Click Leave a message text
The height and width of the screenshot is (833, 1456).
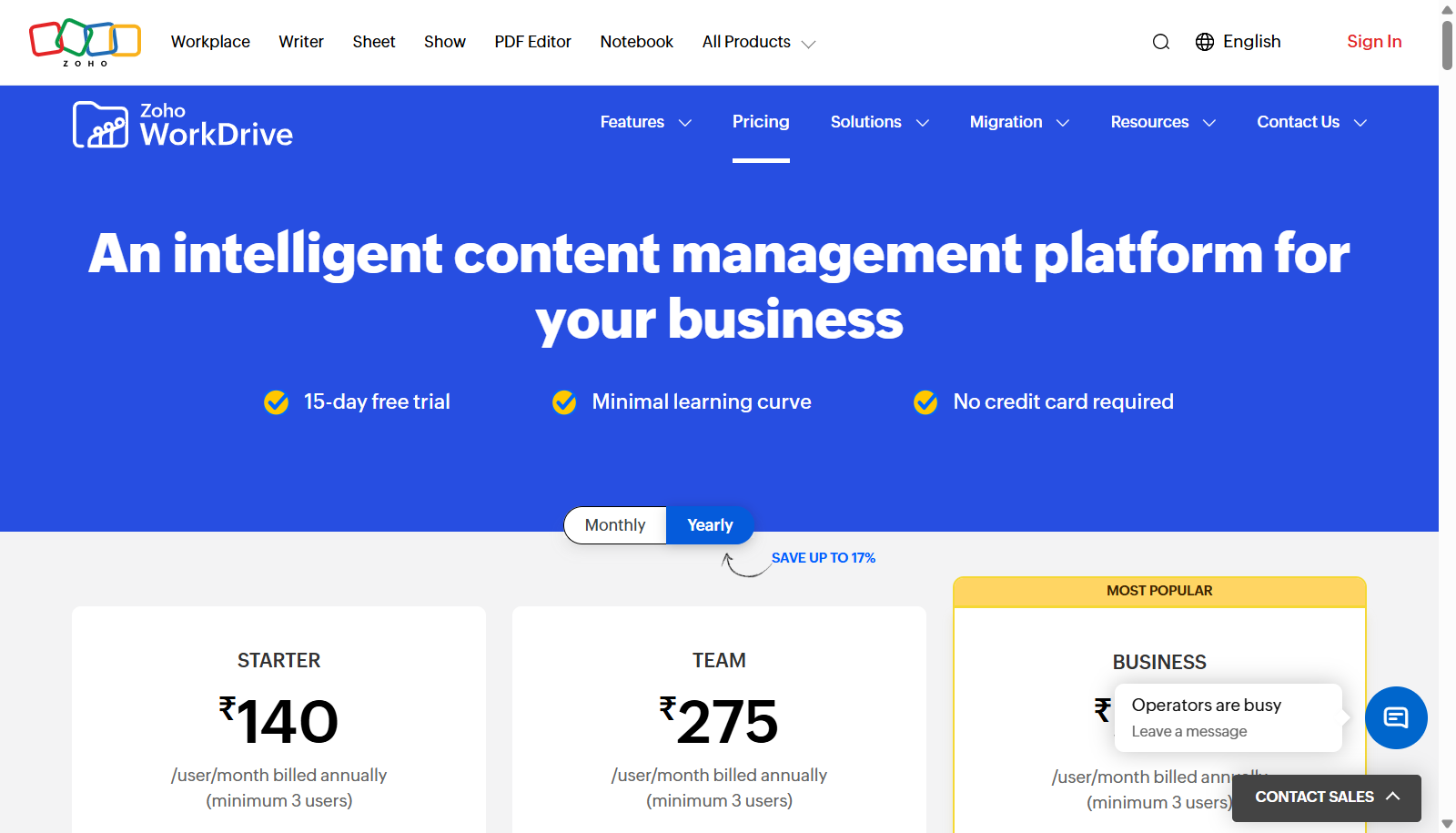(1189, 732)
